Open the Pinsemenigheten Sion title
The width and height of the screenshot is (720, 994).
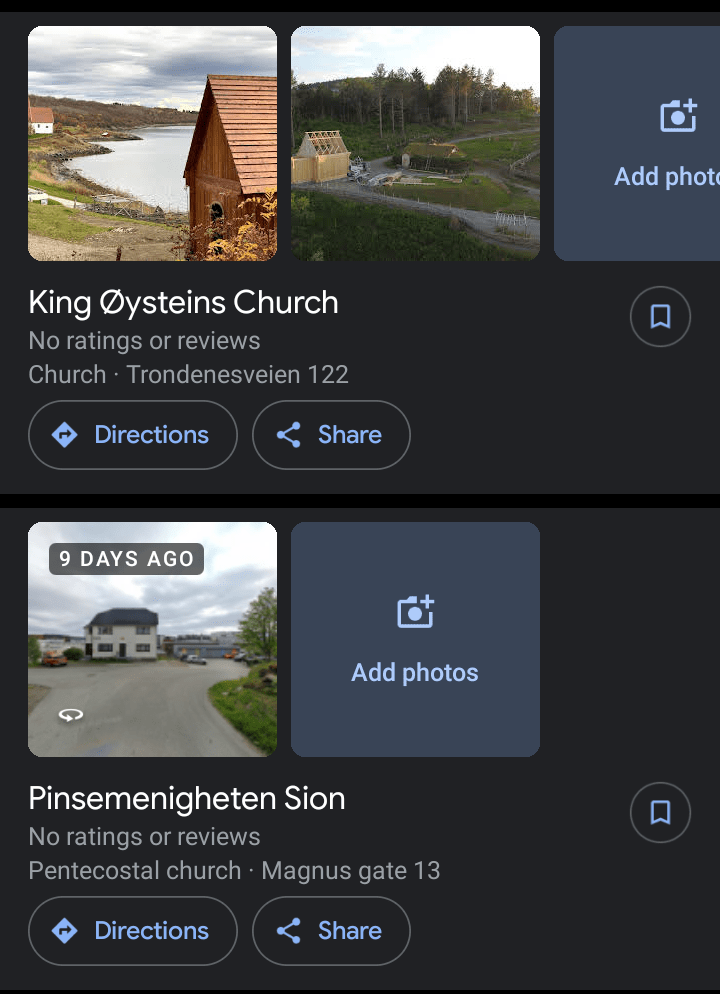pos(187,798)
